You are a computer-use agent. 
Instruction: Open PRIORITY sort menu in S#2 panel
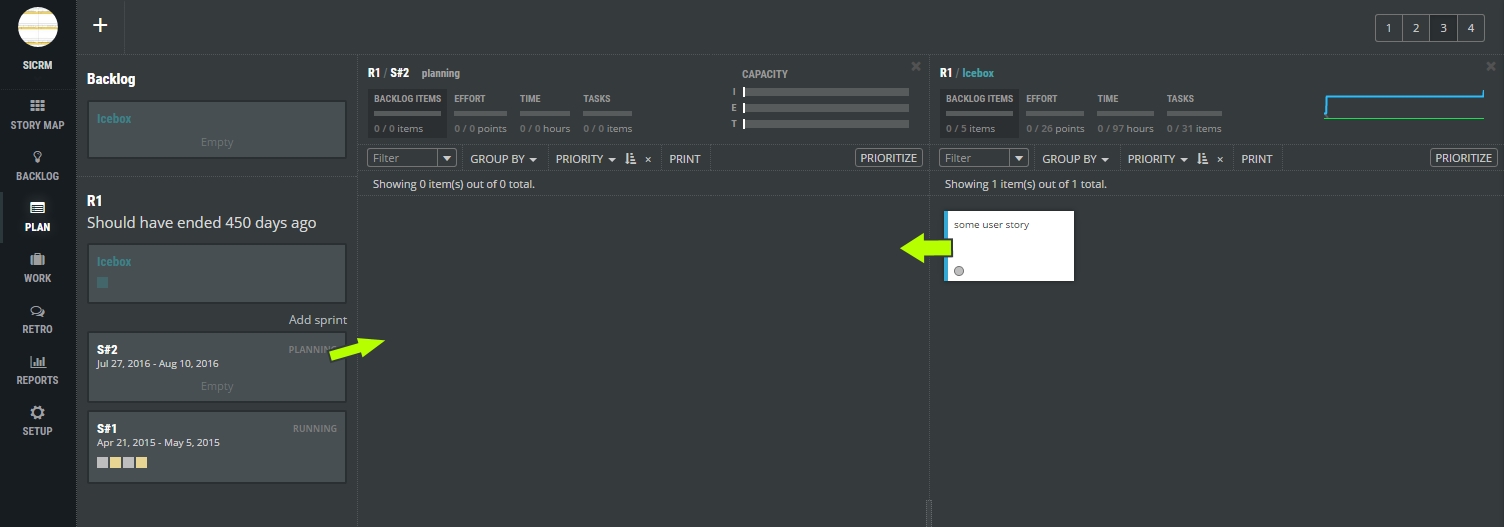pyautogui.click(x=586, y=159)
